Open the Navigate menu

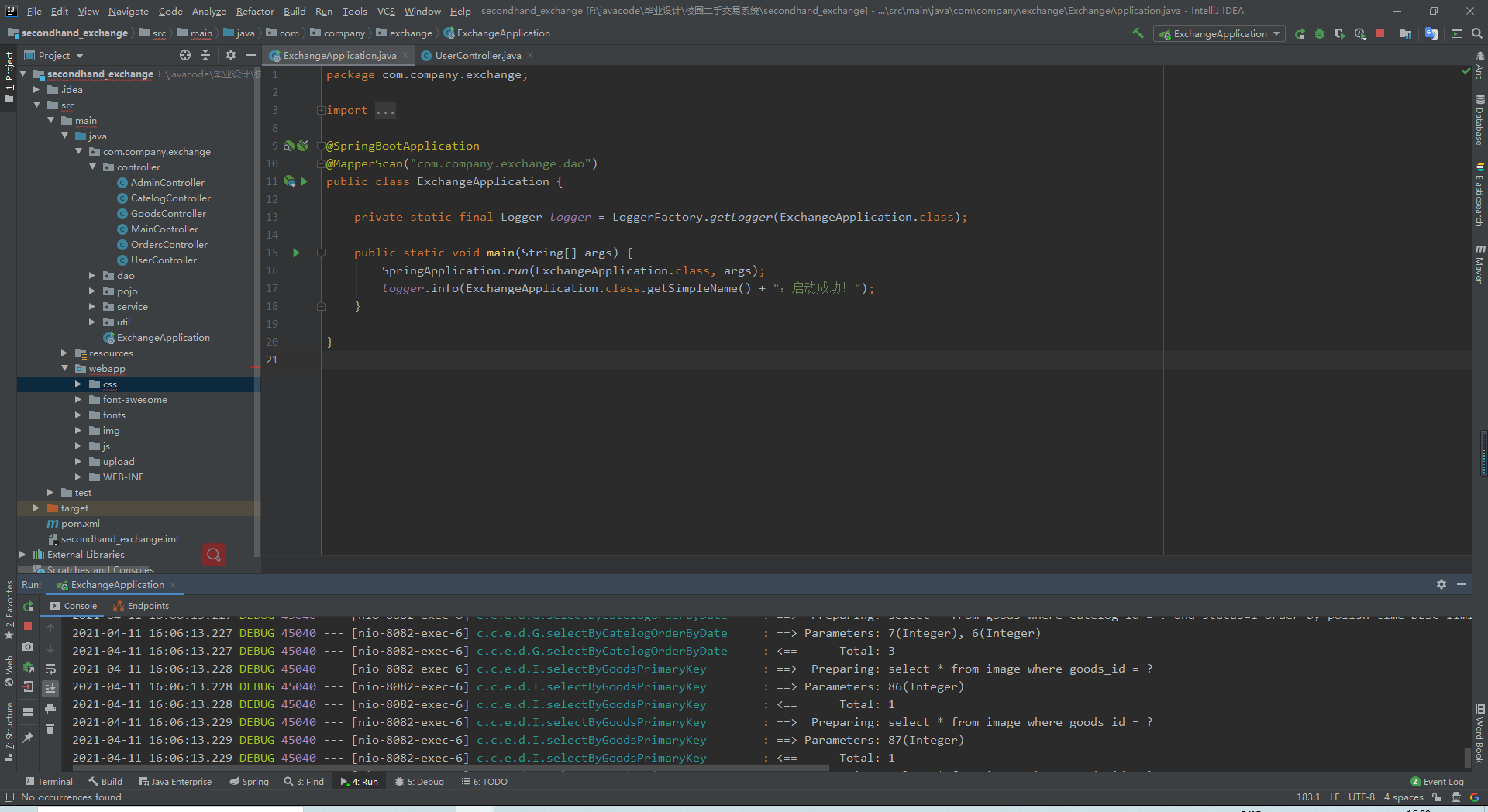128,11
